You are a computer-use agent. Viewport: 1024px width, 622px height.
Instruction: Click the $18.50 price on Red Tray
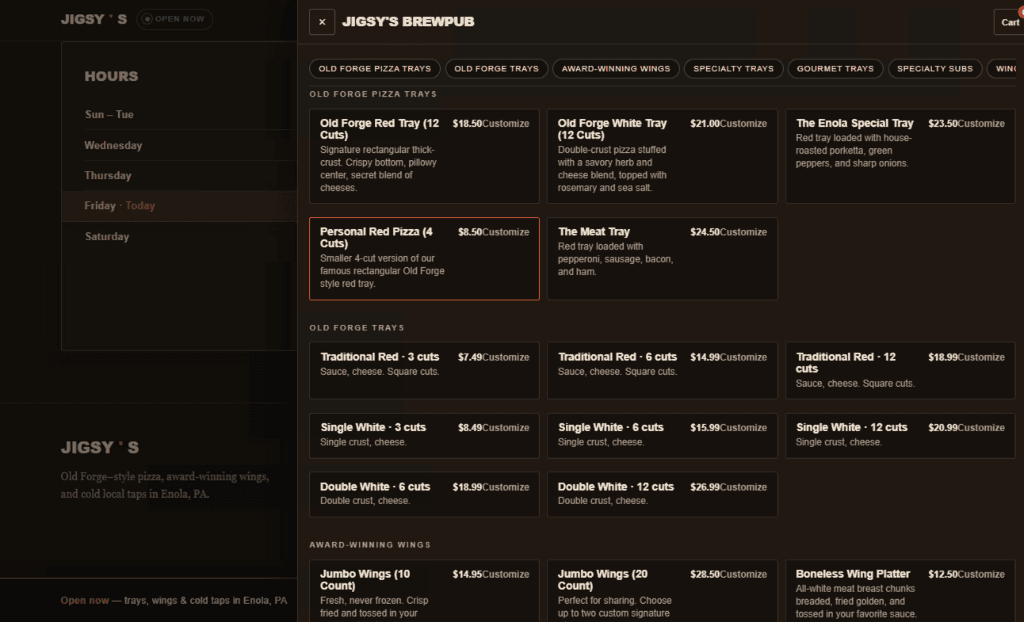click(467, 123)
